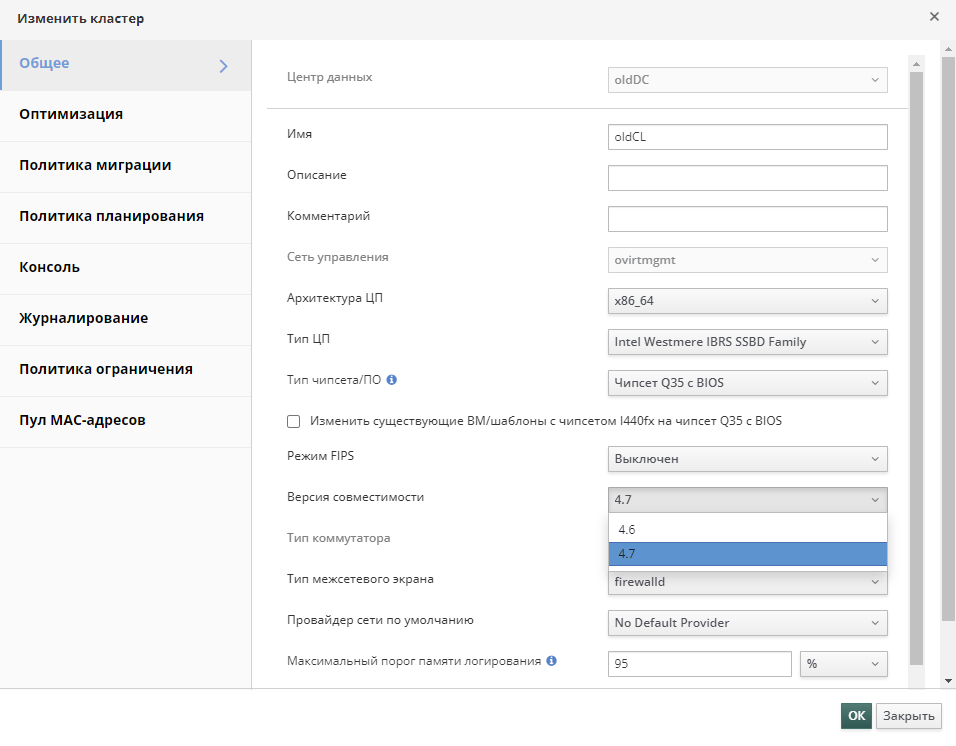Click info icon beside Максимальный порог памяти логирования
This screenshot has height=746, width=956.
tap(551, 661)
